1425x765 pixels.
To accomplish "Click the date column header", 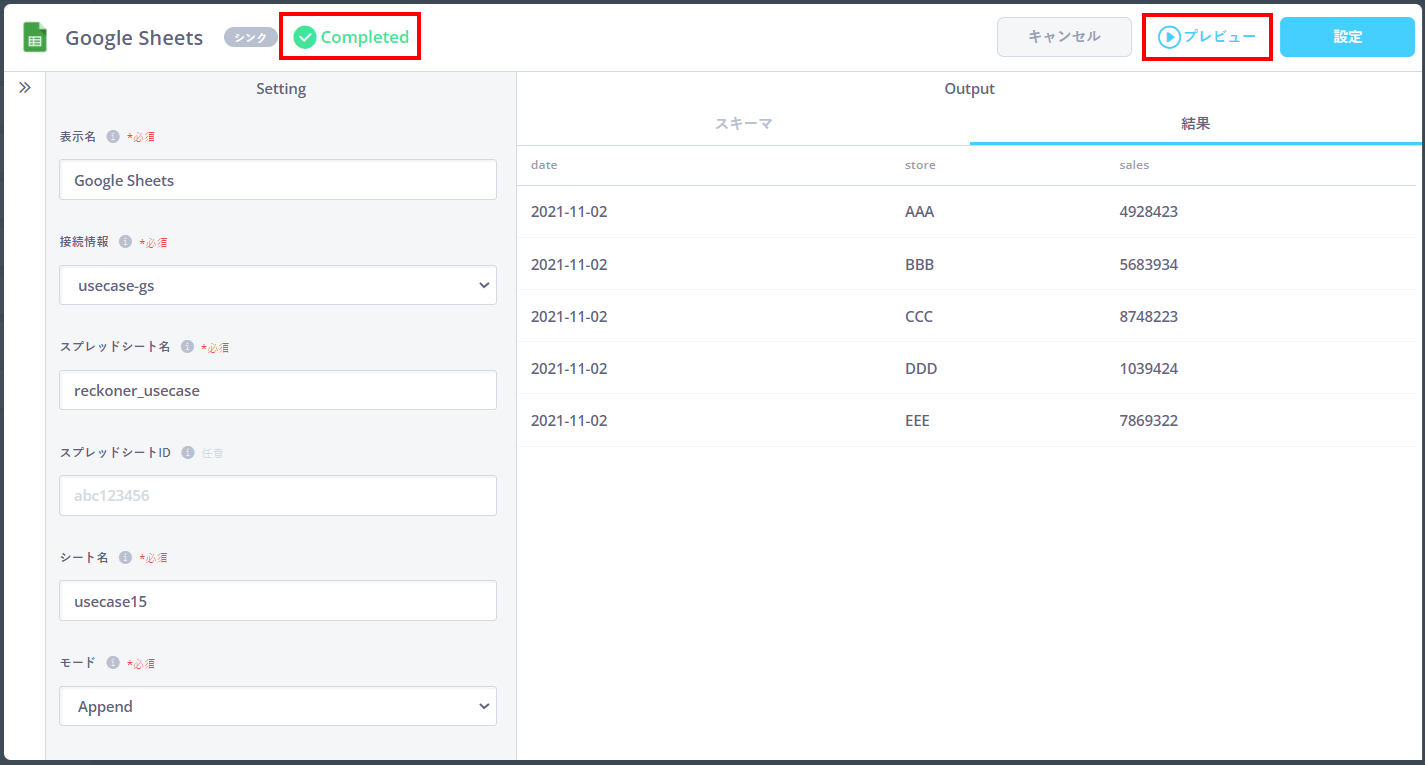I will coord(544,165).
